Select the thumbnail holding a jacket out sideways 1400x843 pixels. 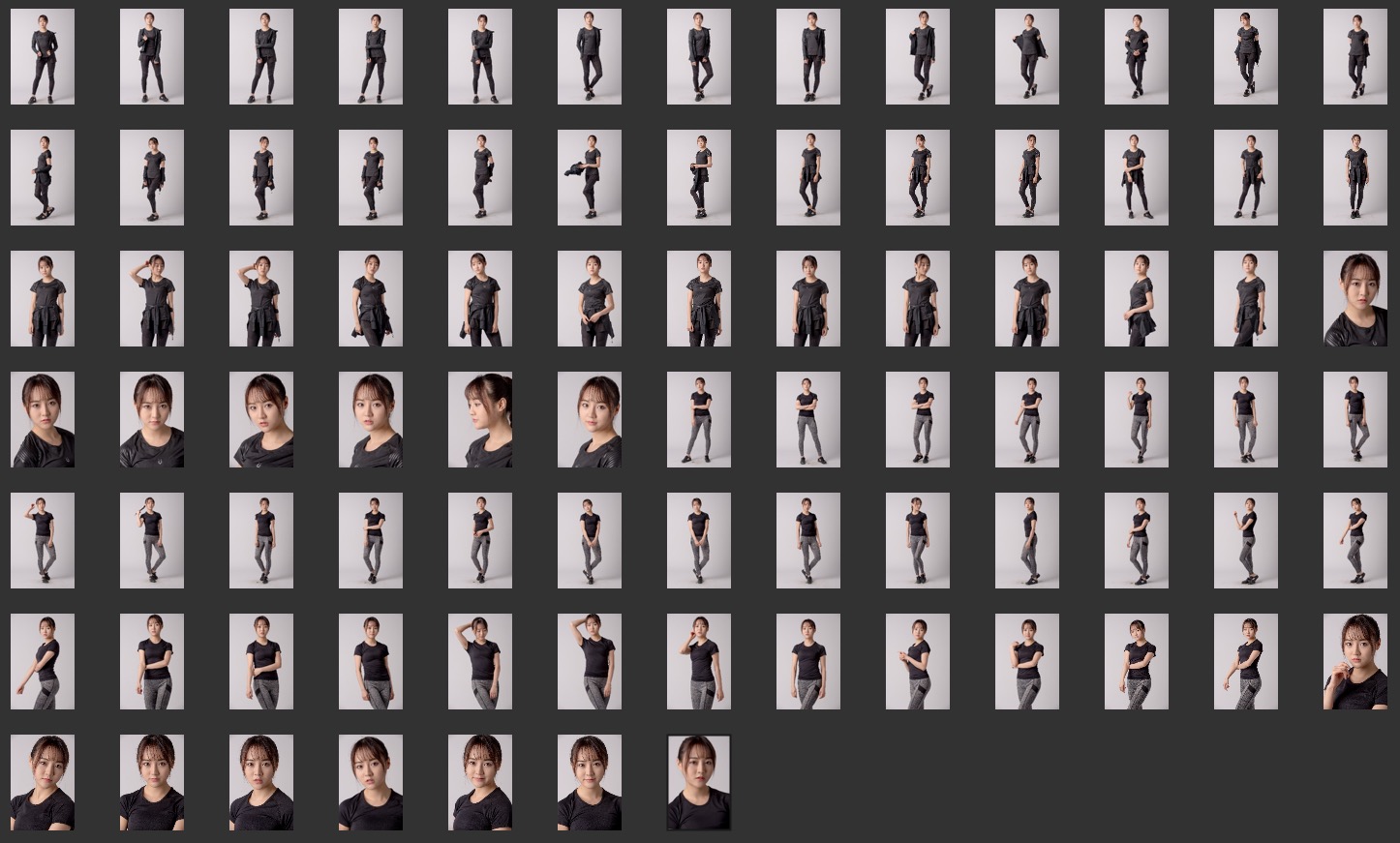click(x=590, y=178)
